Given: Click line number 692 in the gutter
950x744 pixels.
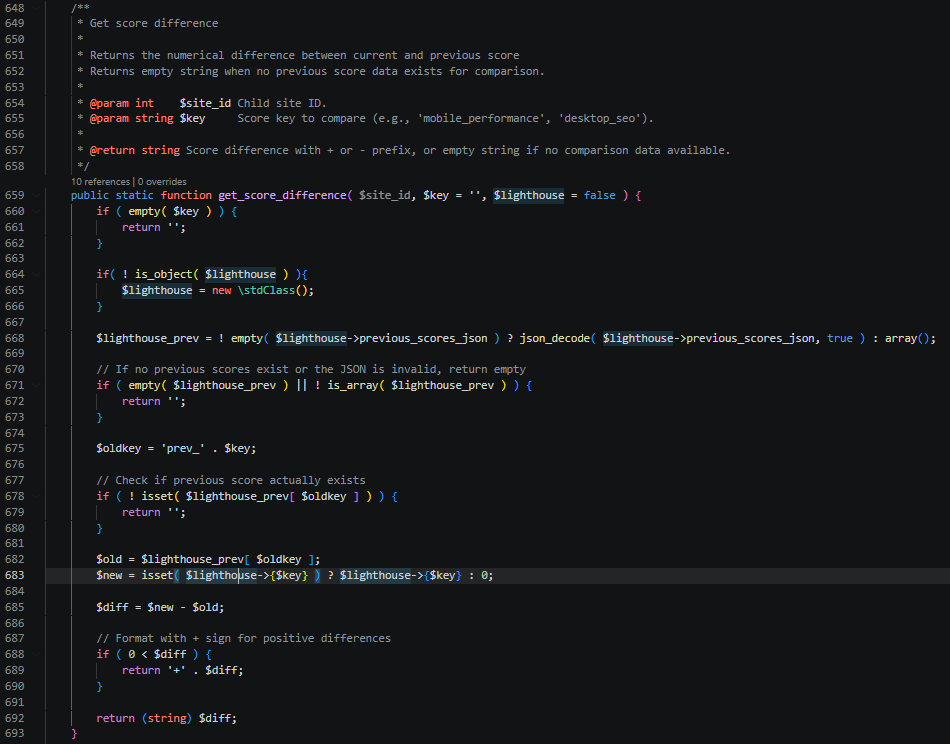Looking at the screenshot, I should point(15,718).
